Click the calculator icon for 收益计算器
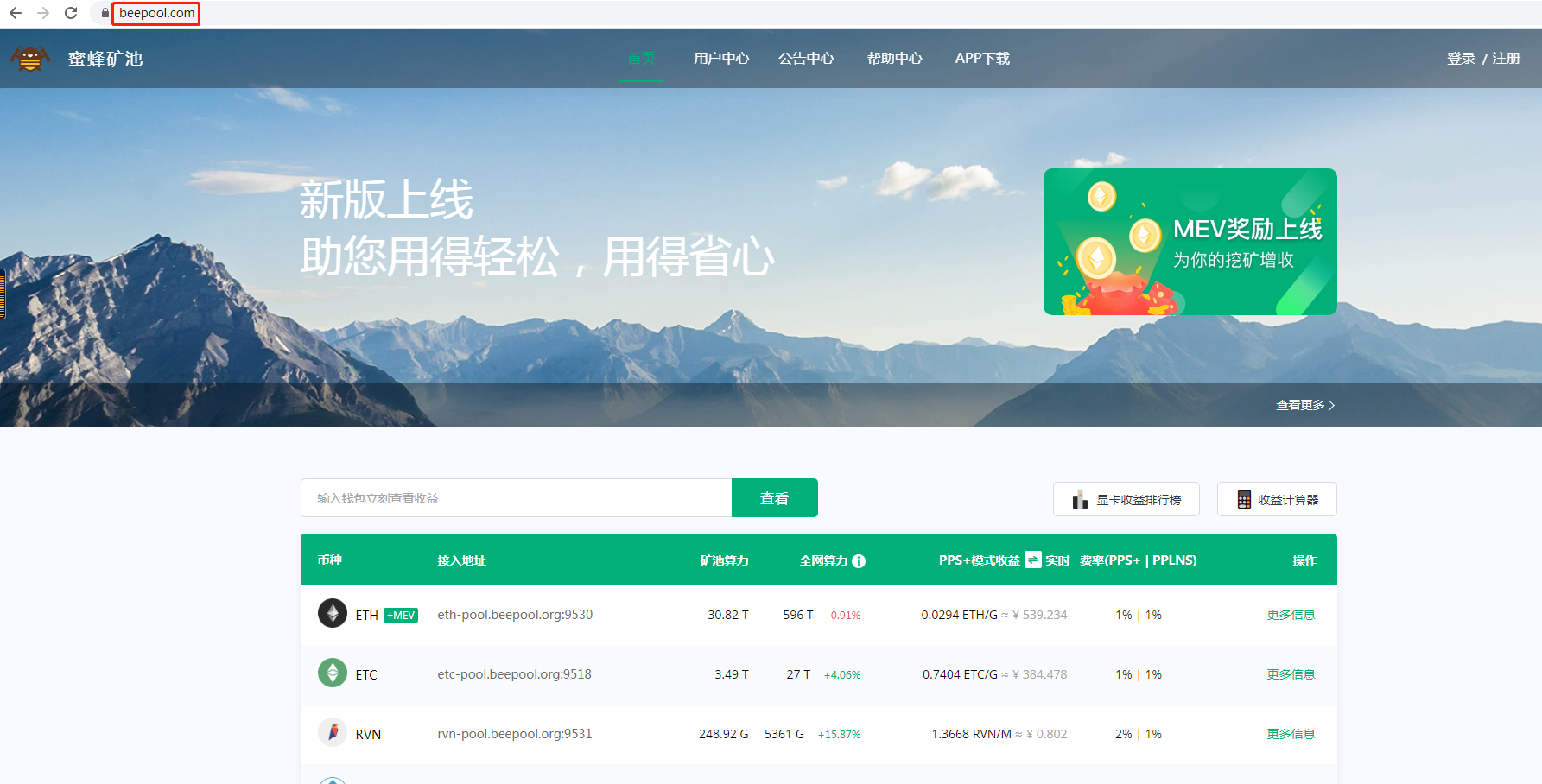The image size is (1542, 784). point(1244,500)
